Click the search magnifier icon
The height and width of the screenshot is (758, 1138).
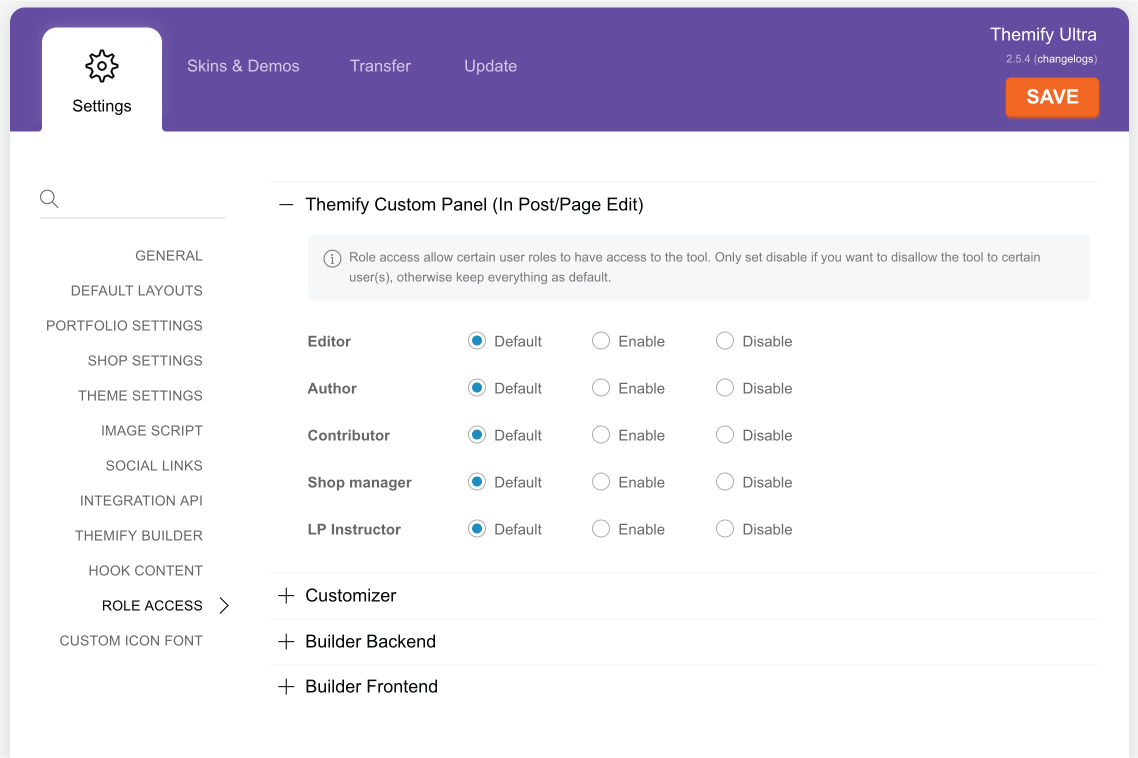[x=49, y=198]
